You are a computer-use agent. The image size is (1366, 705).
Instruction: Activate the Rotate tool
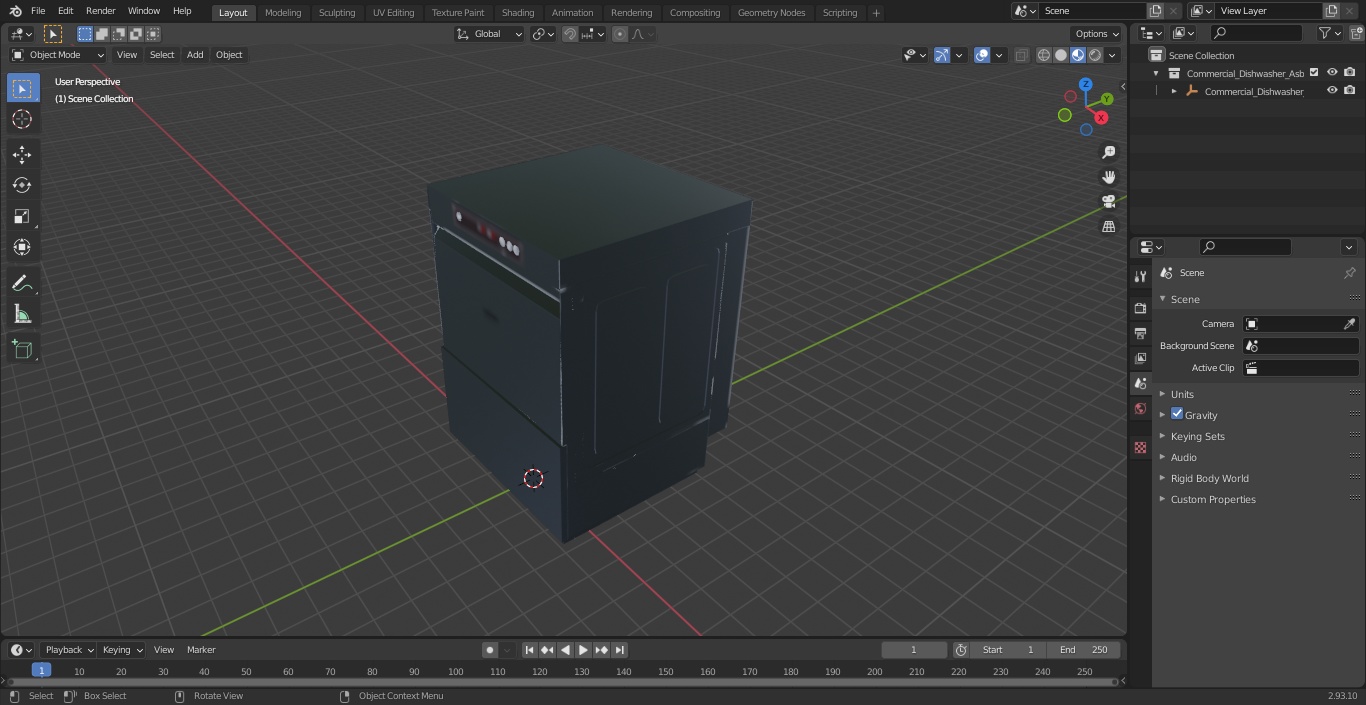(22, 185)
